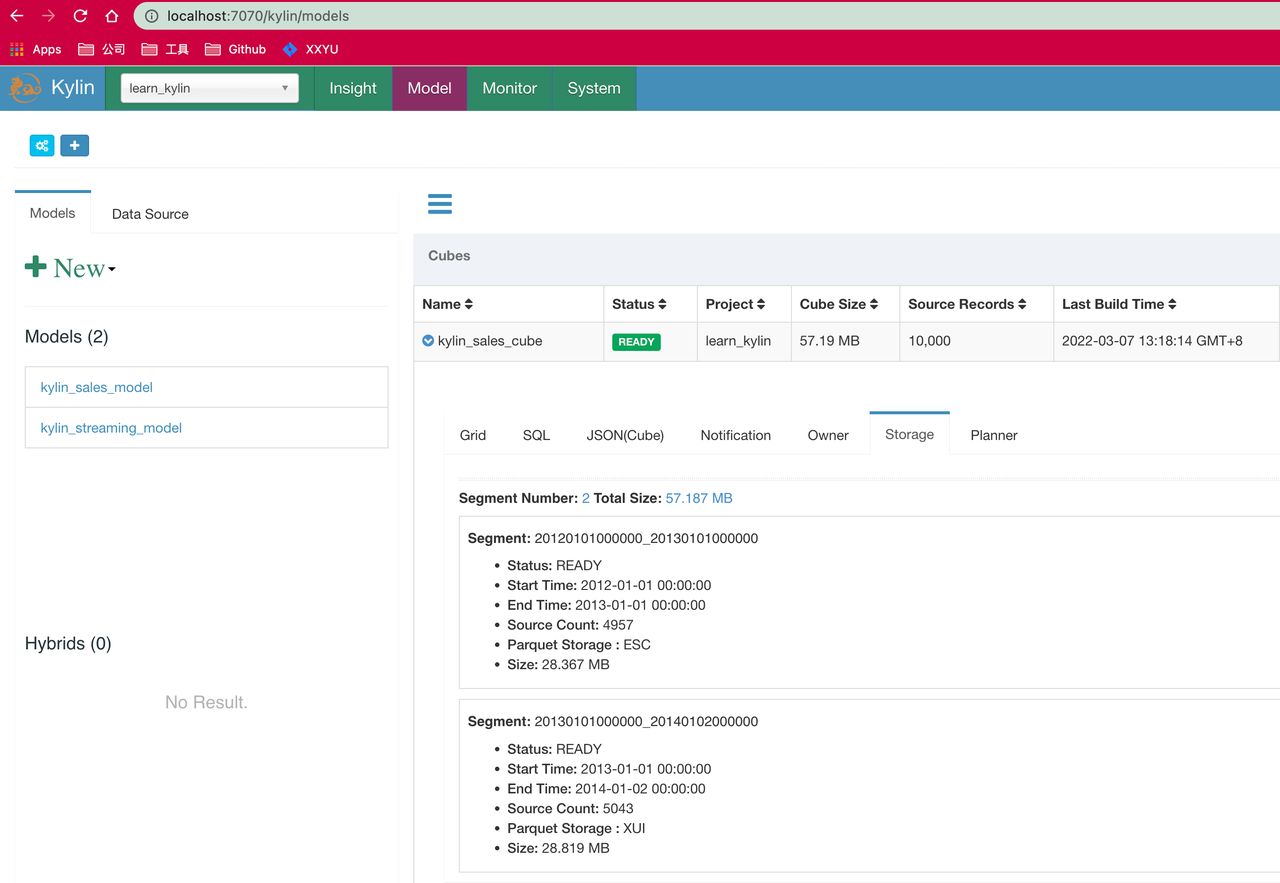Navigate back using the browser back arrow
This screenshot has height=883, width=1280.
click(x=15, y=15)
